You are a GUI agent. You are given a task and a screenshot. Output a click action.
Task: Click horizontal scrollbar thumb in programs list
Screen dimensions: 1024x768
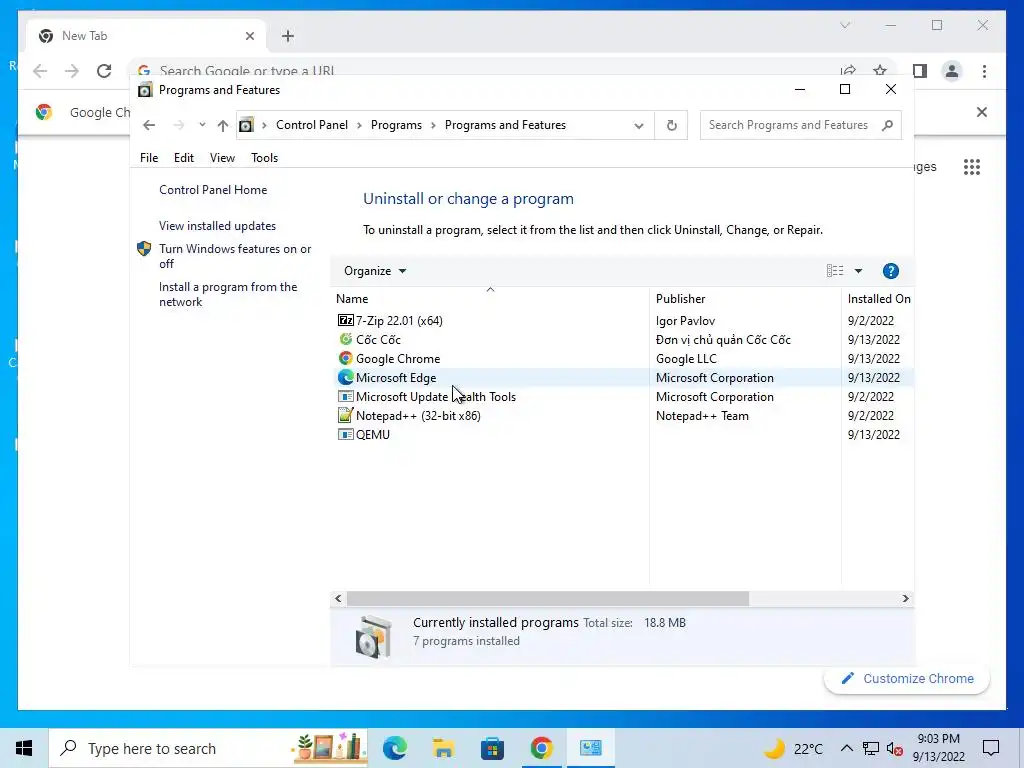pyautogui.click(x=547, y=598)
